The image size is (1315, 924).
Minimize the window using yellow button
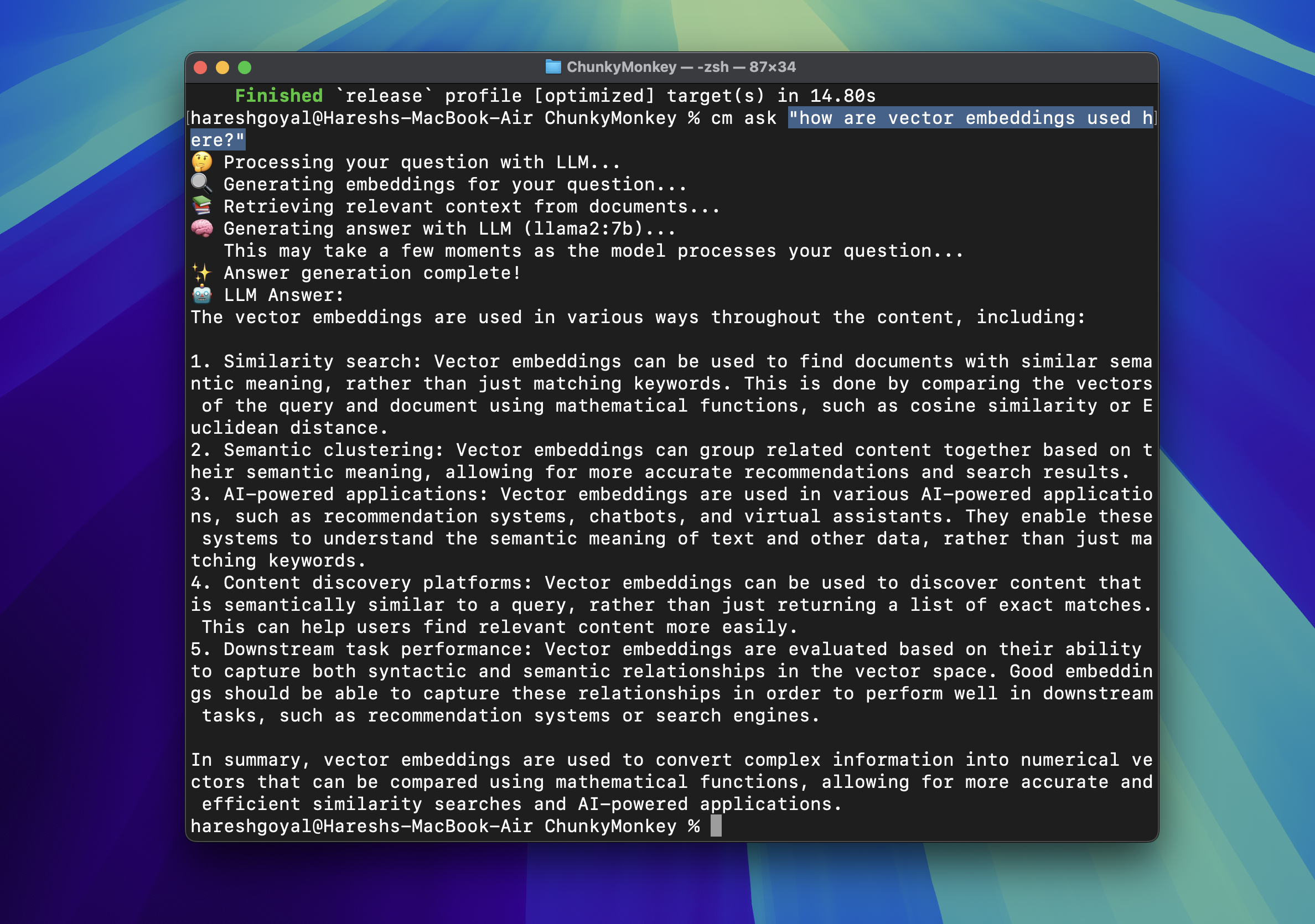[x=222, y=68]
